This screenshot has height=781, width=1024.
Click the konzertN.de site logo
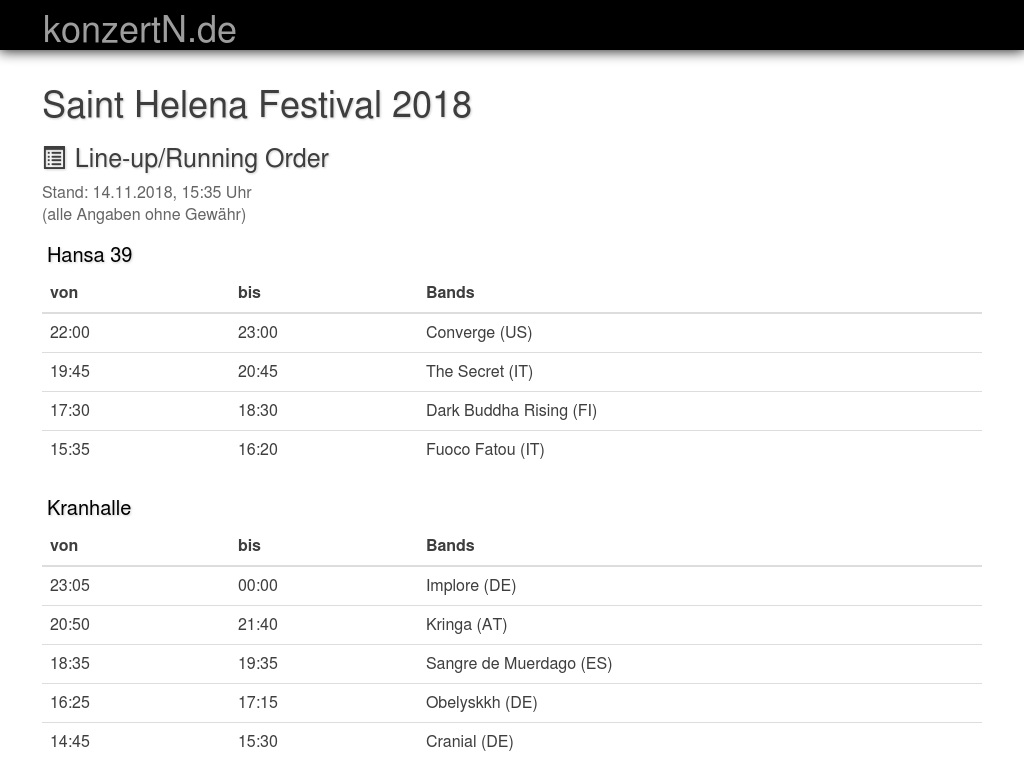pyautogui.click(x=139, y=29)
